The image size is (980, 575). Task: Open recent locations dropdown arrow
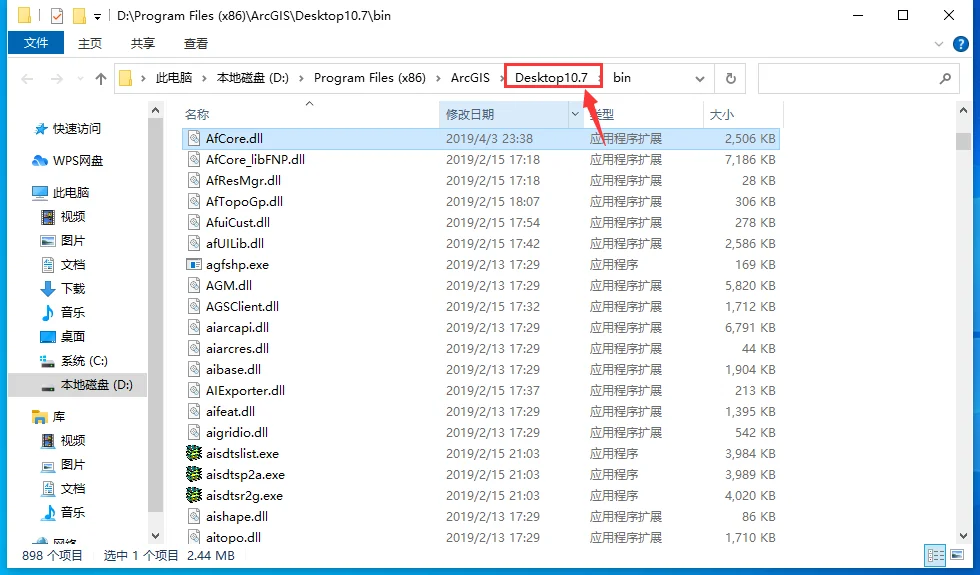point(80,79)
